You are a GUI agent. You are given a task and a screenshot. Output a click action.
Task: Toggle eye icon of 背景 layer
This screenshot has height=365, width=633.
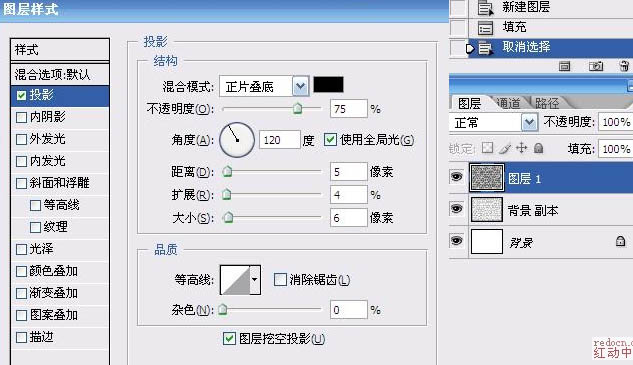click(x=457, y=241)
